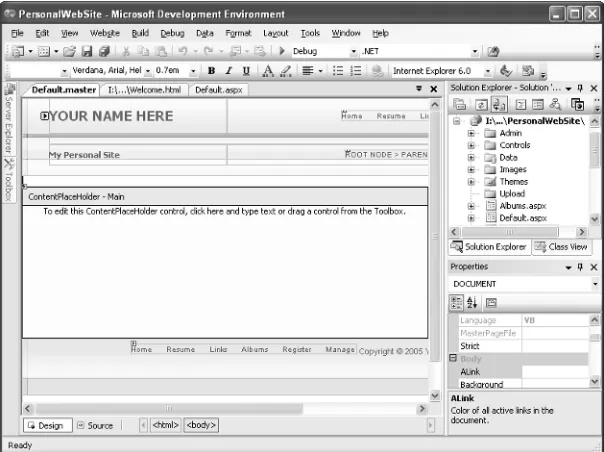Click the Refresh icon in Solution Explorer

(481, 104)
